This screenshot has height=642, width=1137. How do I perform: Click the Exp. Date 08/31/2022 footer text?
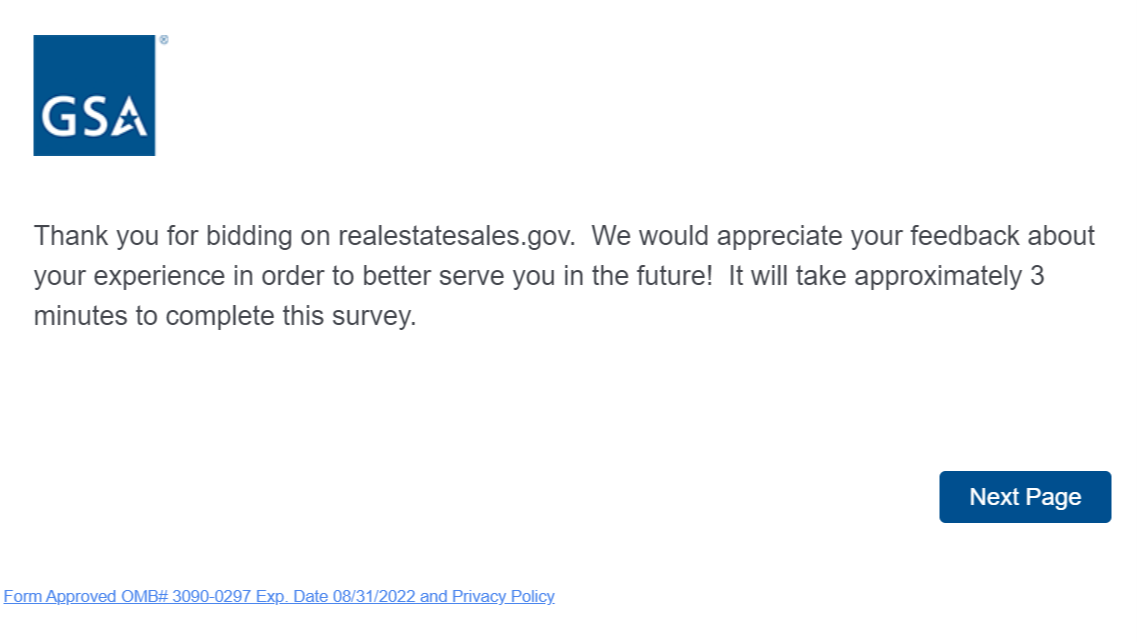[x=340, y=596]
